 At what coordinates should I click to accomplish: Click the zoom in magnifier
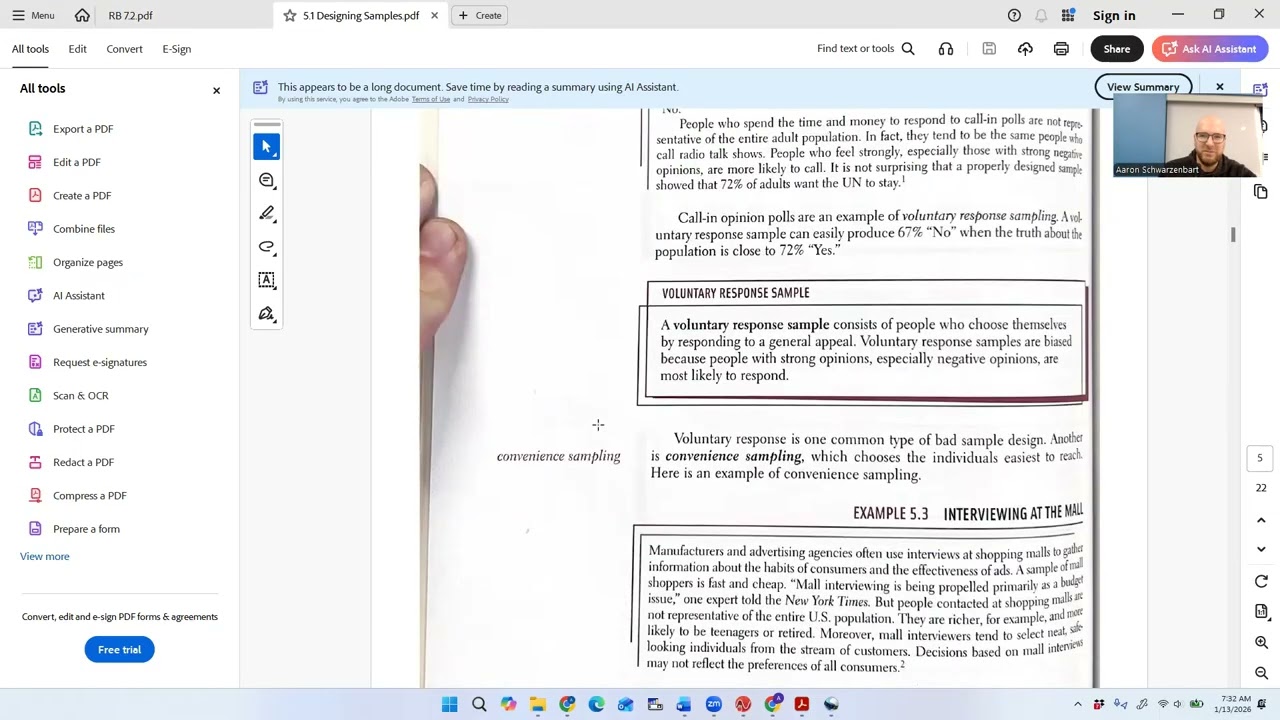tap(1261, 643)
